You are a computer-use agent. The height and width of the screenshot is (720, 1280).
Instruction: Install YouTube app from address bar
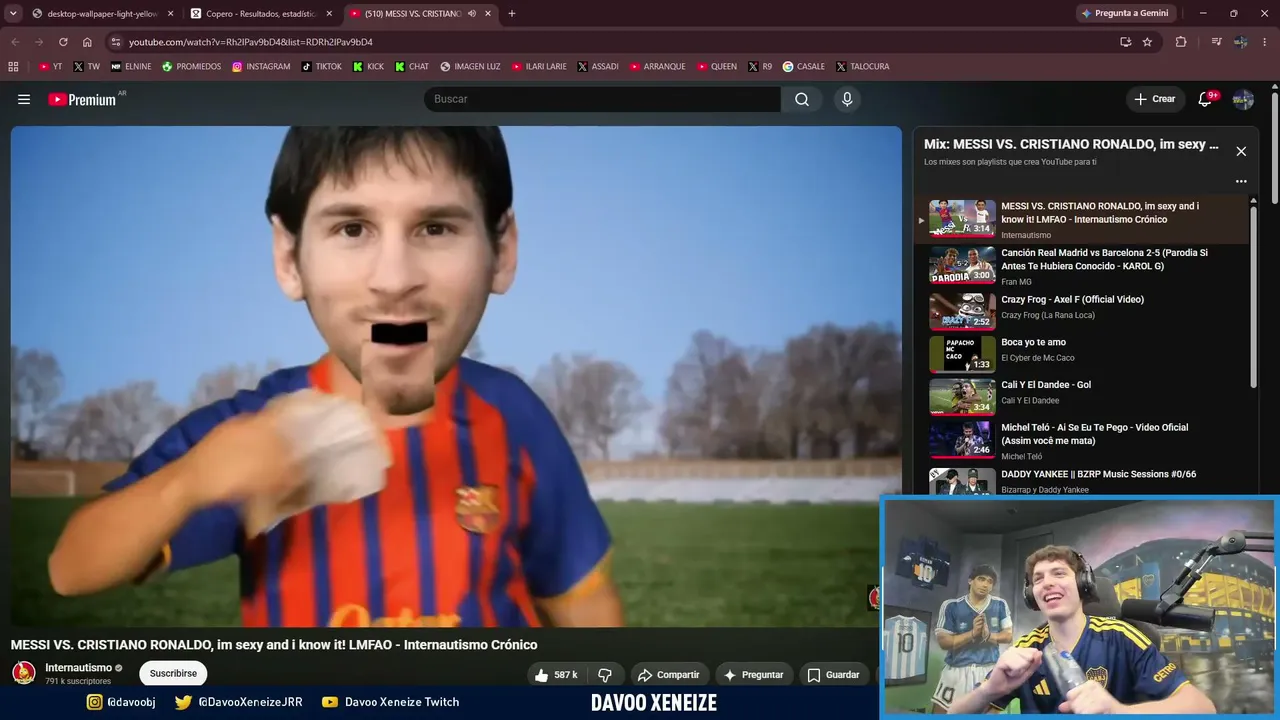[x=1125, y=42]
